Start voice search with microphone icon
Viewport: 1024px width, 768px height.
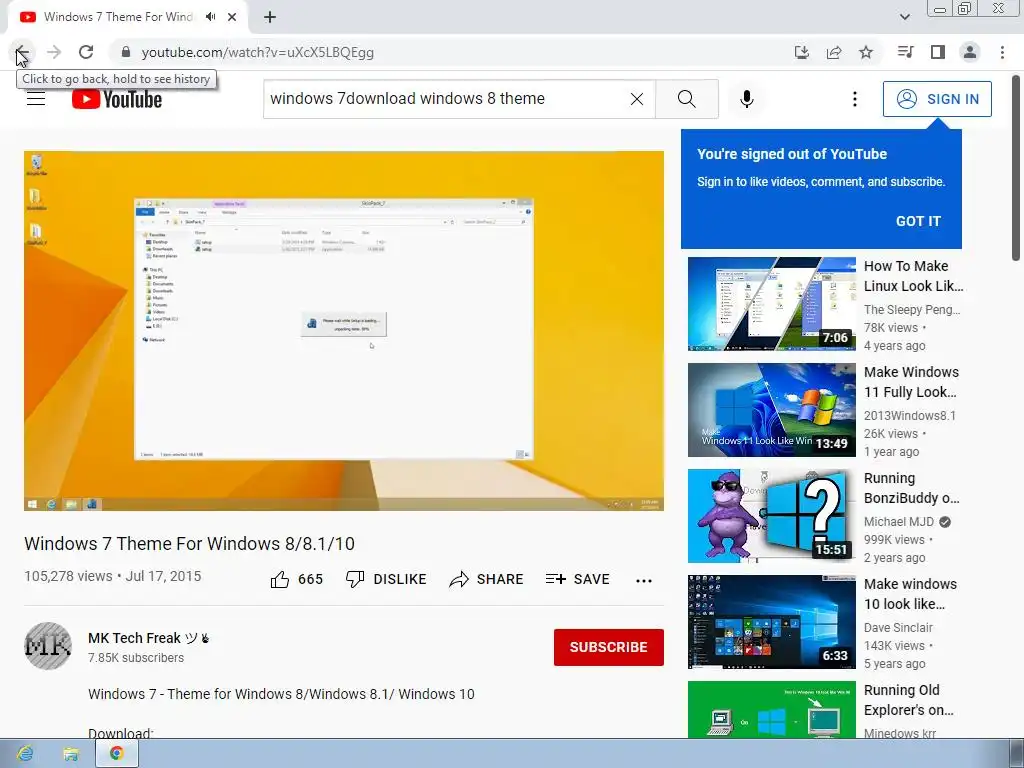(x=747, y=99)
